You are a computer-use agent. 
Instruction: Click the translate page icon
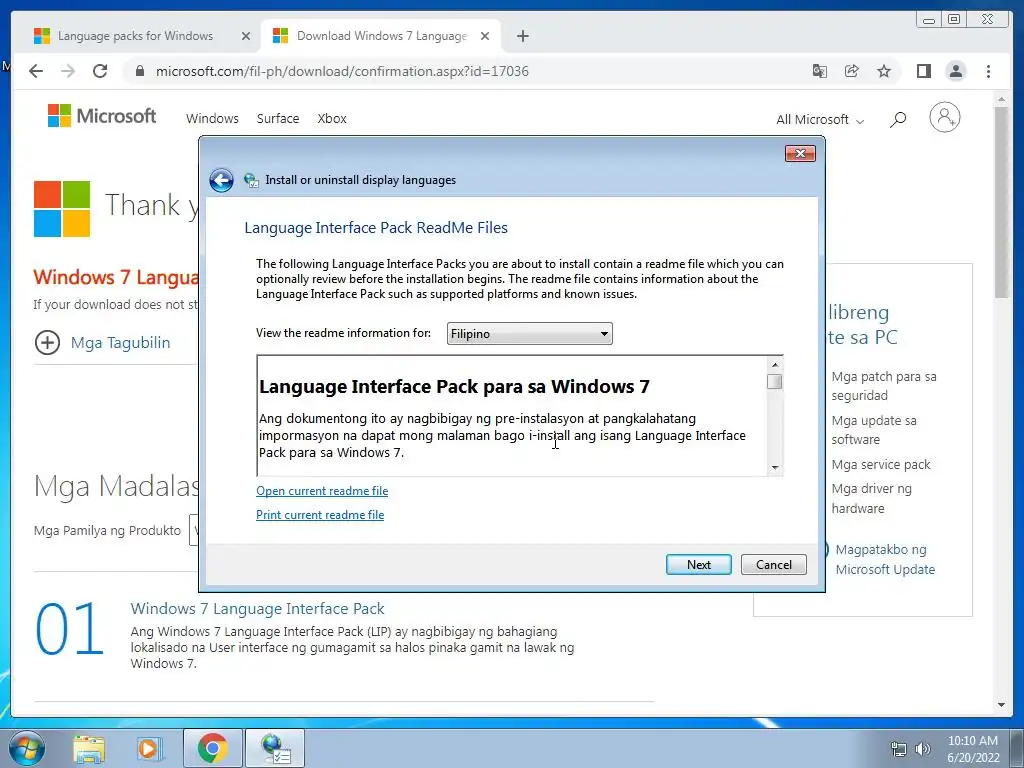pos(820,71)
